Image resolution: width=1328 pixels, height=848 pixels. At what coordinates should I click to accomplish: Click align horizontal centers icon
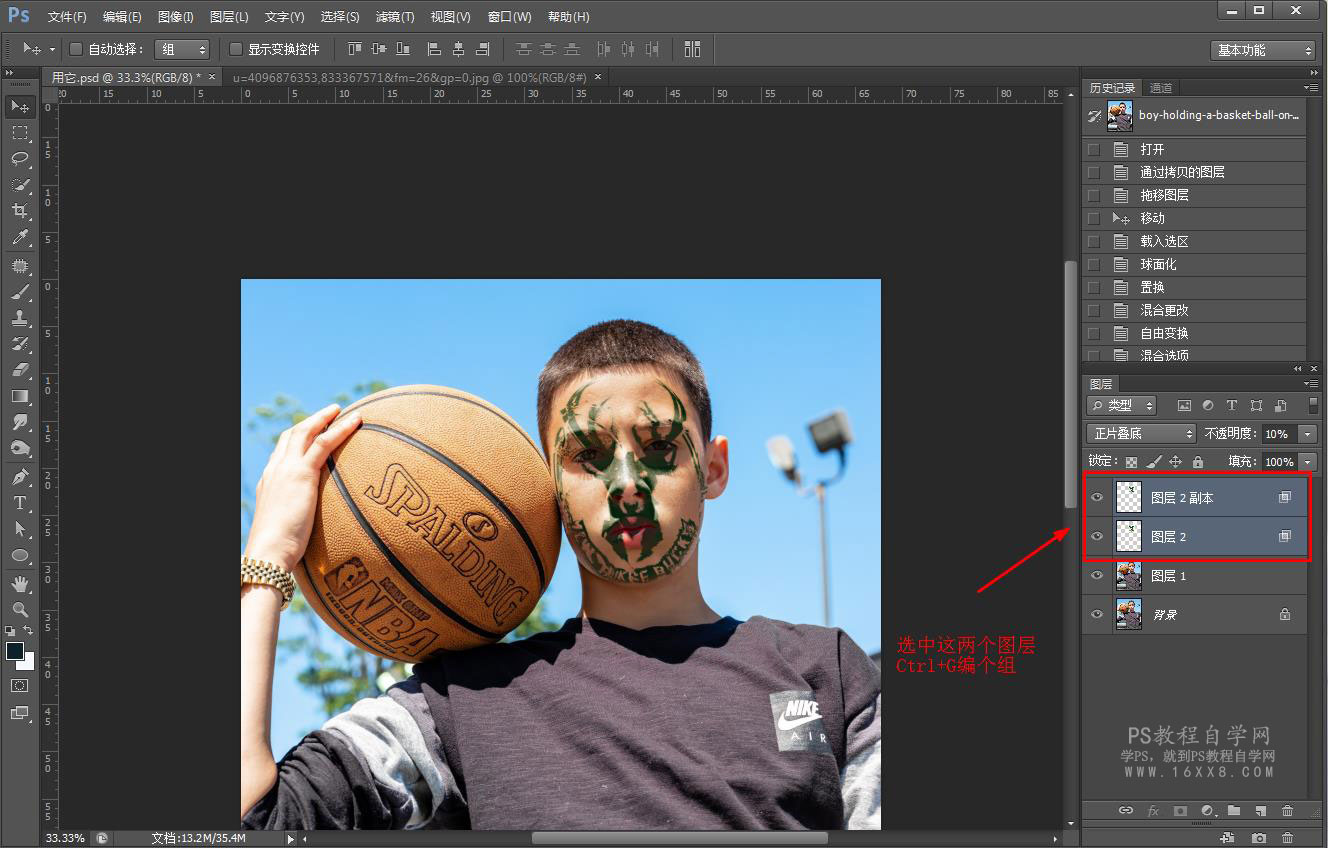[x=459, y=49]
